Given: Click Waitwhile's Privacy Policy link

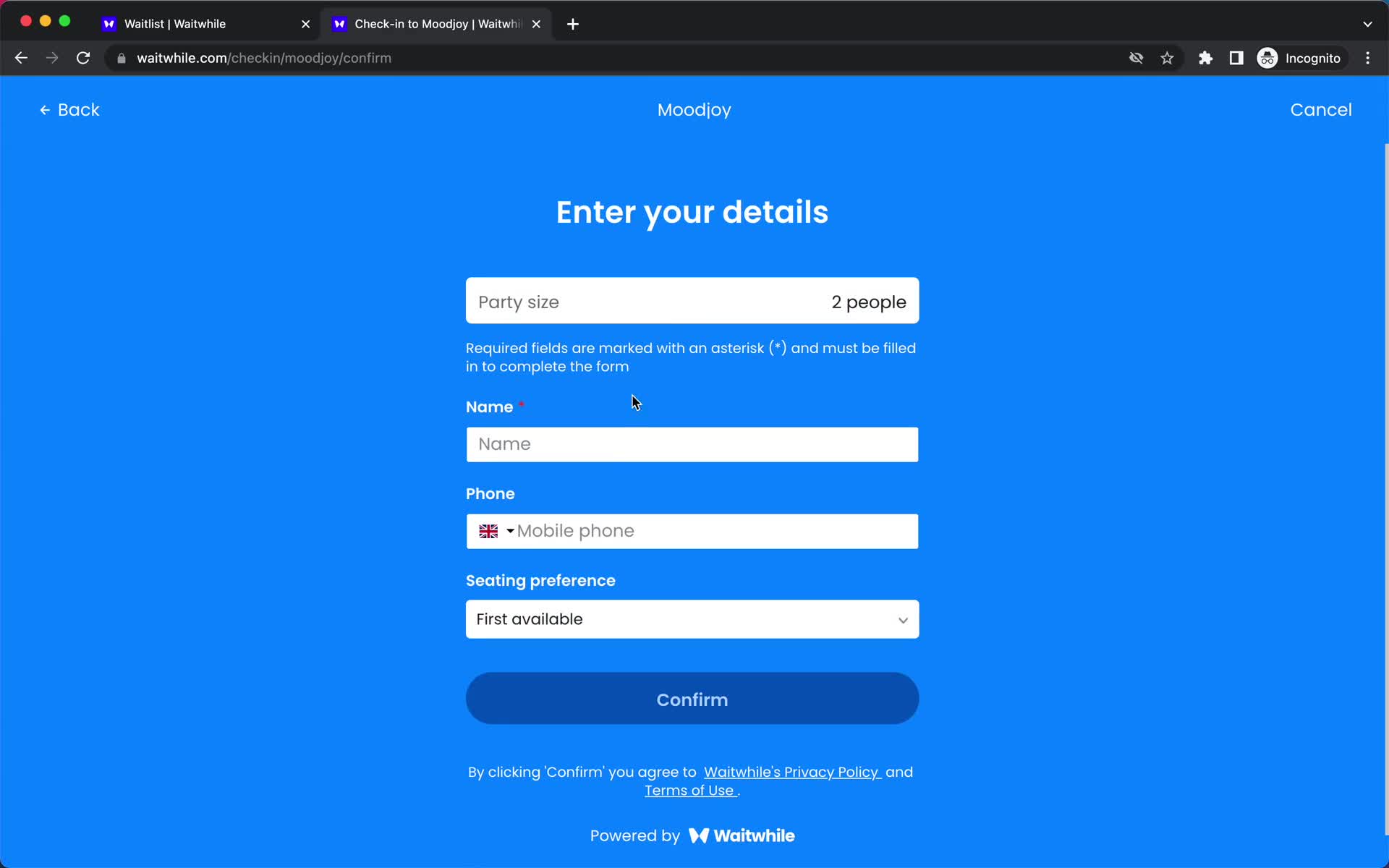Looking at the screenshot, I should coord(791,772).
